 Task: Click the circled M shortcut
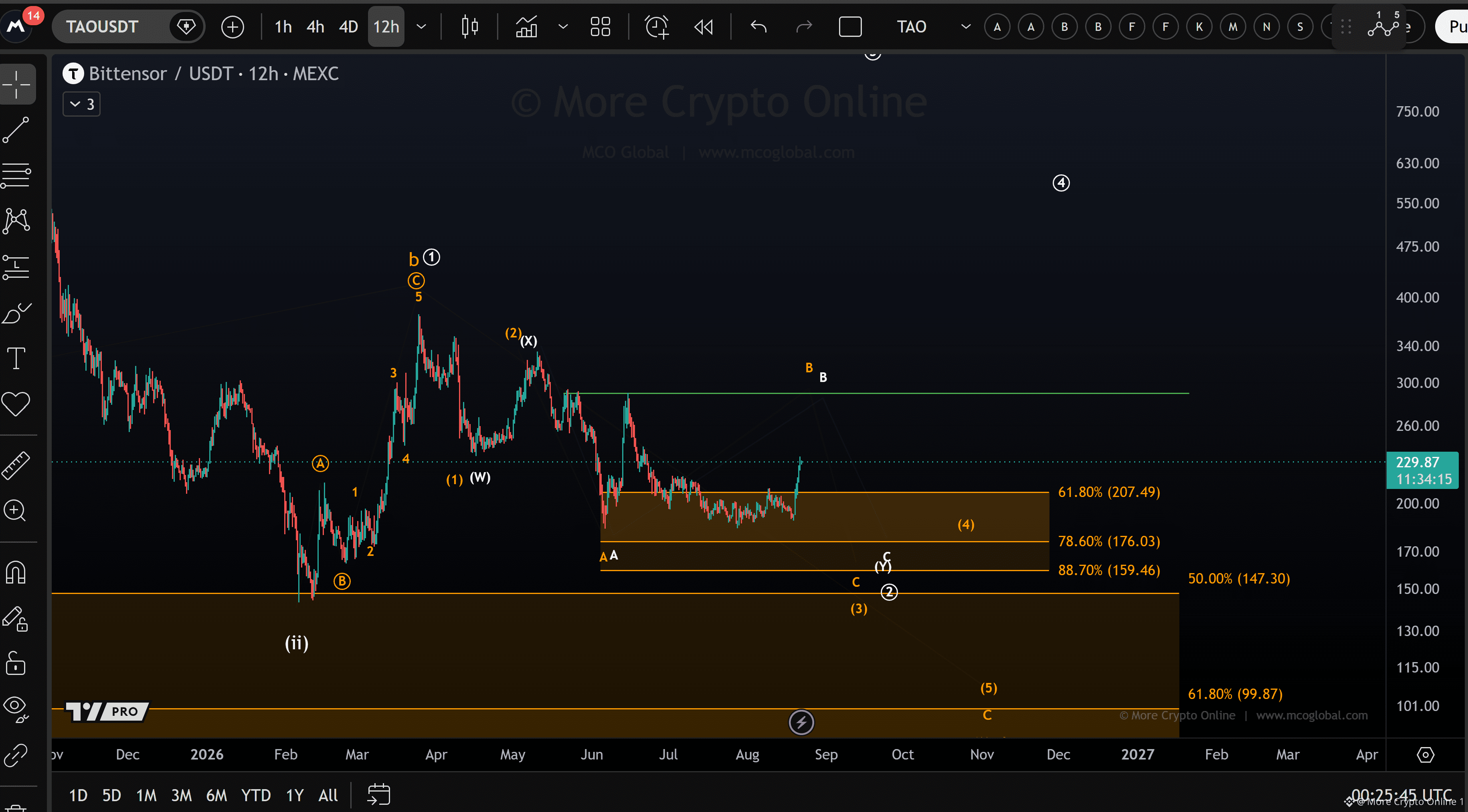[1233, 27]
